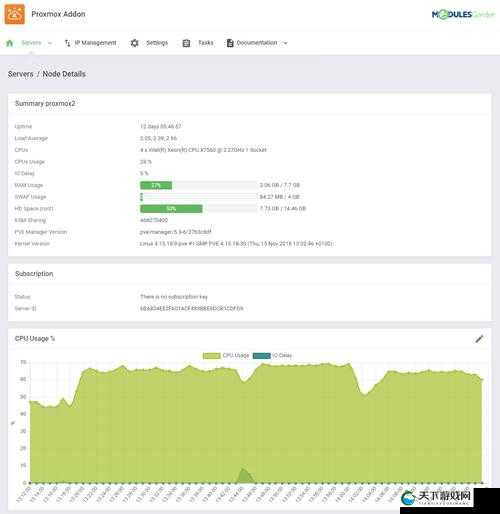Click the Summary proxmox2 heading
Screen dimensions: 500x514
[45, 104]
